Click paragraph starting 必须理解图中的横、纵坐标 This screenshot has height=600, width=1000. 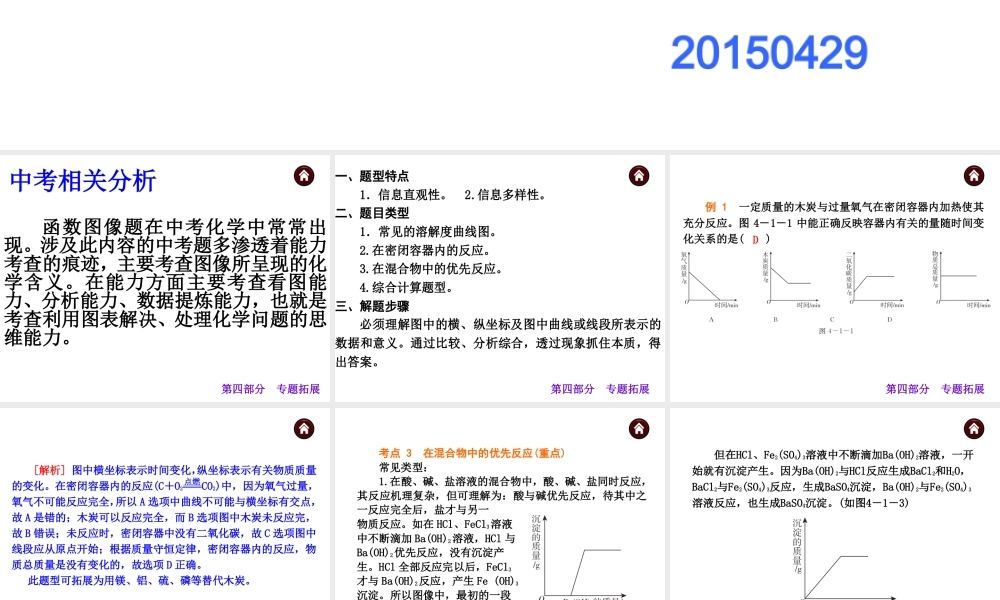[498, 343]
